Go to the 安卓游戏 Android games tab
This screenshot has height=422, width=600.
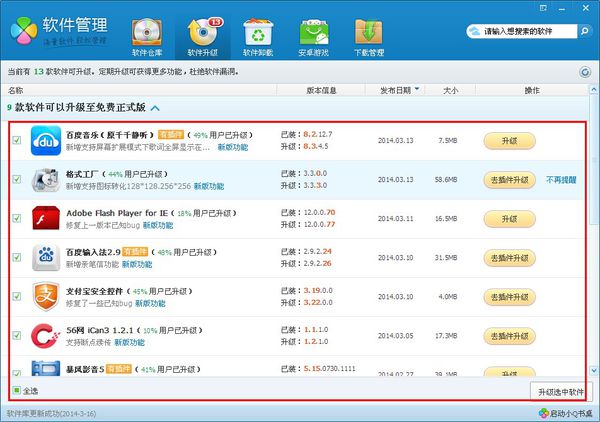(x=314, y=38)
